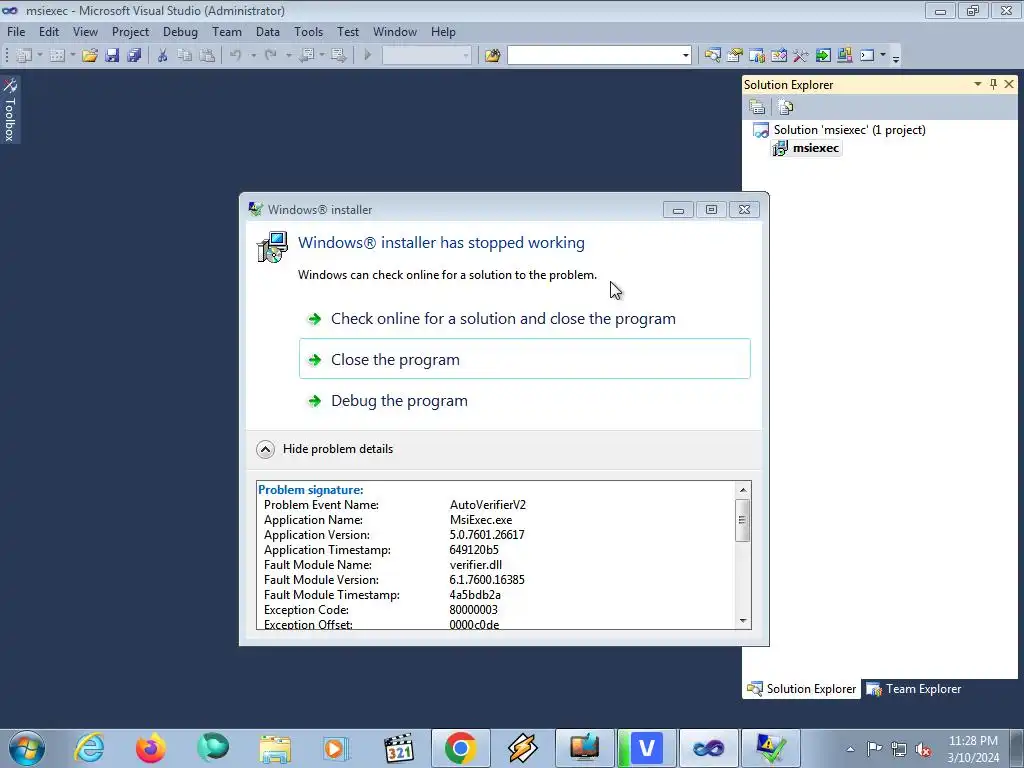Click Properties icon in Solution Explorer toolbar
Screen dimensions: 1024x768
point(758,107)
